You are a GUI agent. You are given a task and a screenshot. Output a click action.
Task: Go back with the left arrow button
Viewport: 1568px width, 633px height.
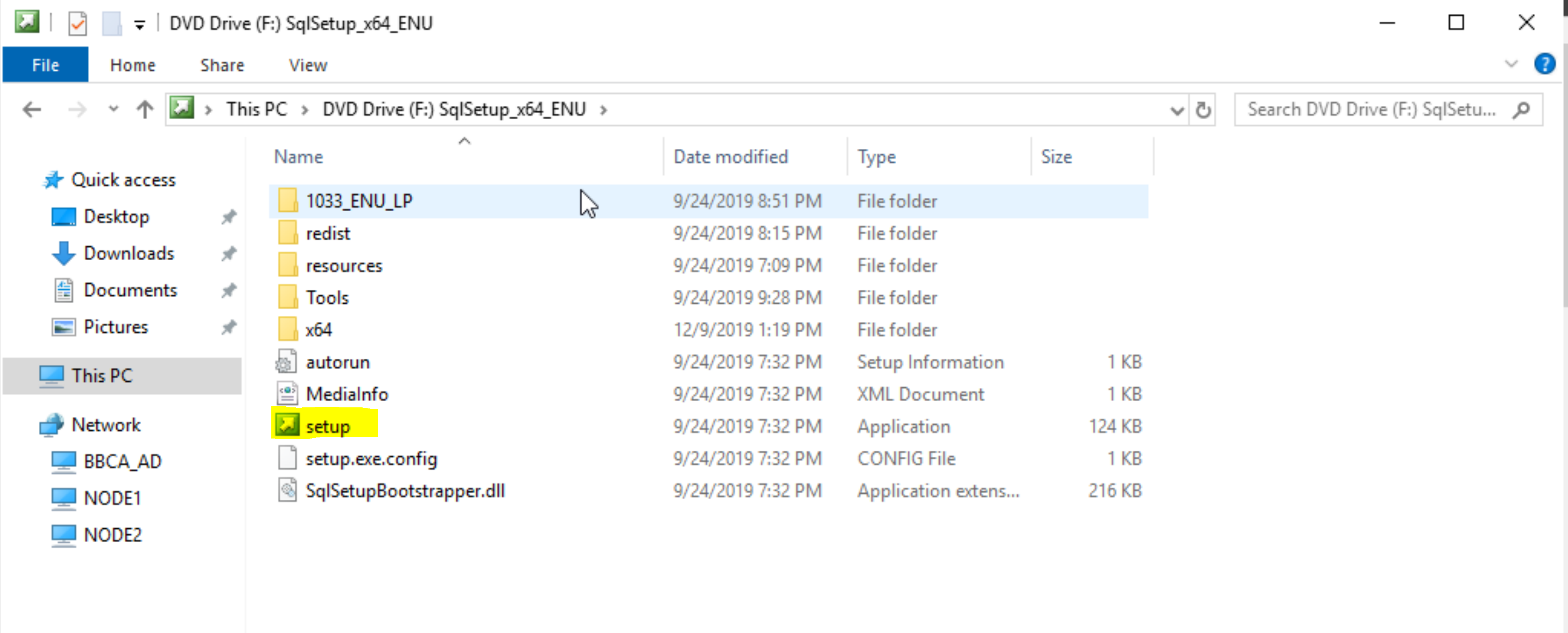tap(32, 110)
